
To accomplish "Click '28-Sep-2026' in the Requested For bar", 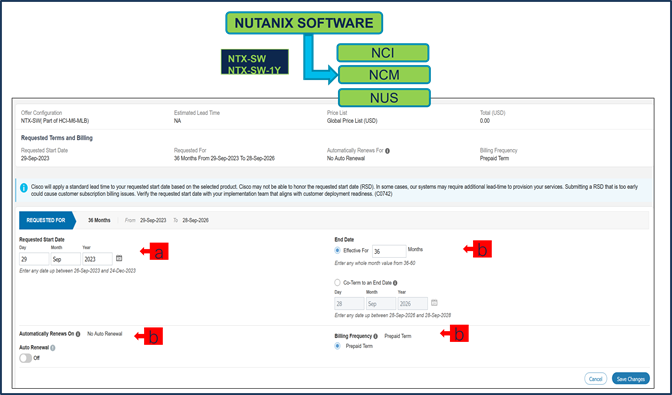I will pos(195,220).
